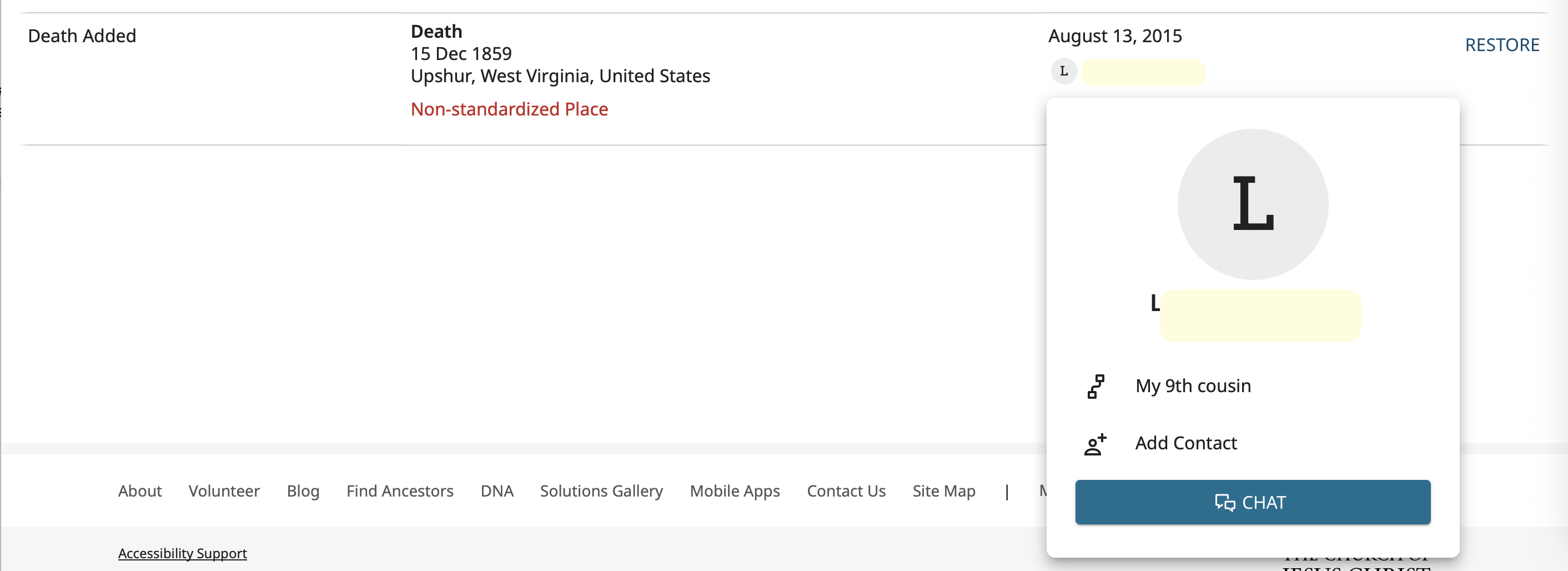Open Mobile Apps footer link

735,490
